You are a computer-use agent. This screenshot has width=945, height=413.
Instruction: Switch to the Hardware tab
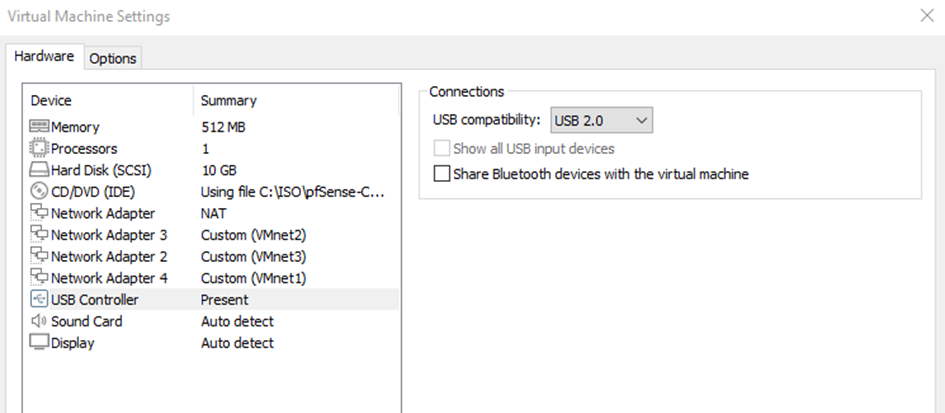pos(44,56)
